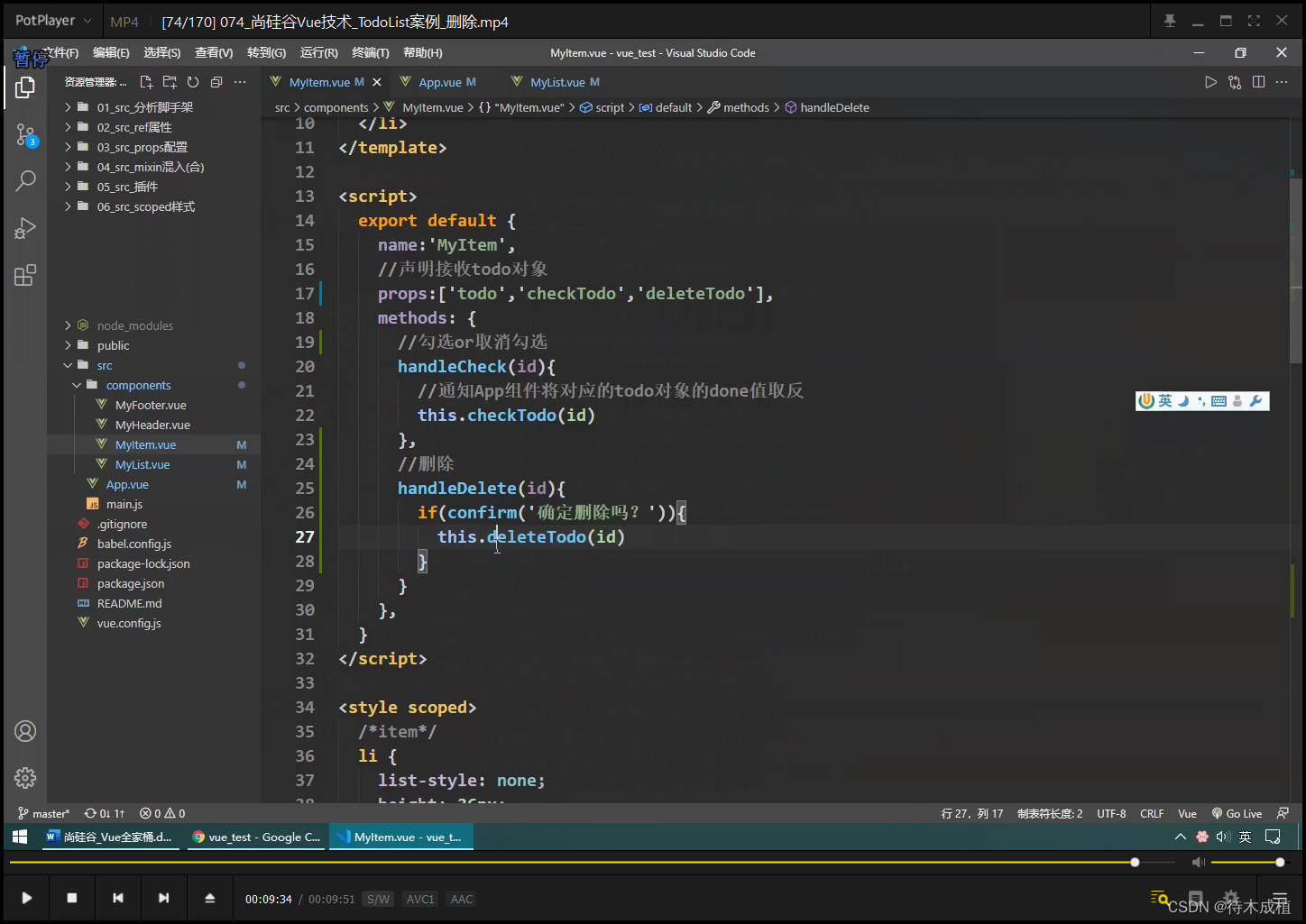The image size is (1306, 924).
Task: Synchronize changes in the status bar
Action: tap(105, 813)
